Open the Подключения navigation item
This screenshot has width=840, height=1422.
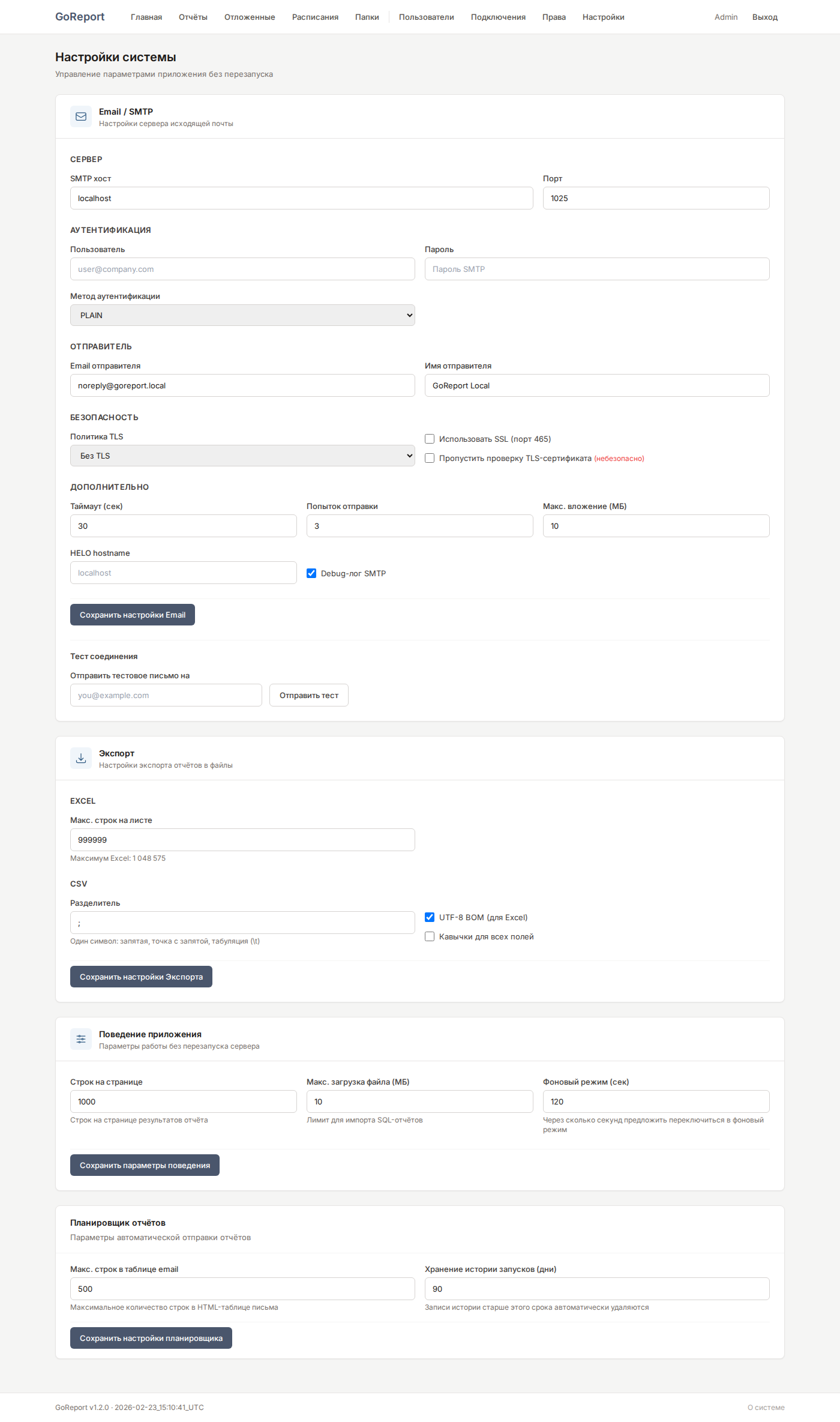click(x=498, y=17)
